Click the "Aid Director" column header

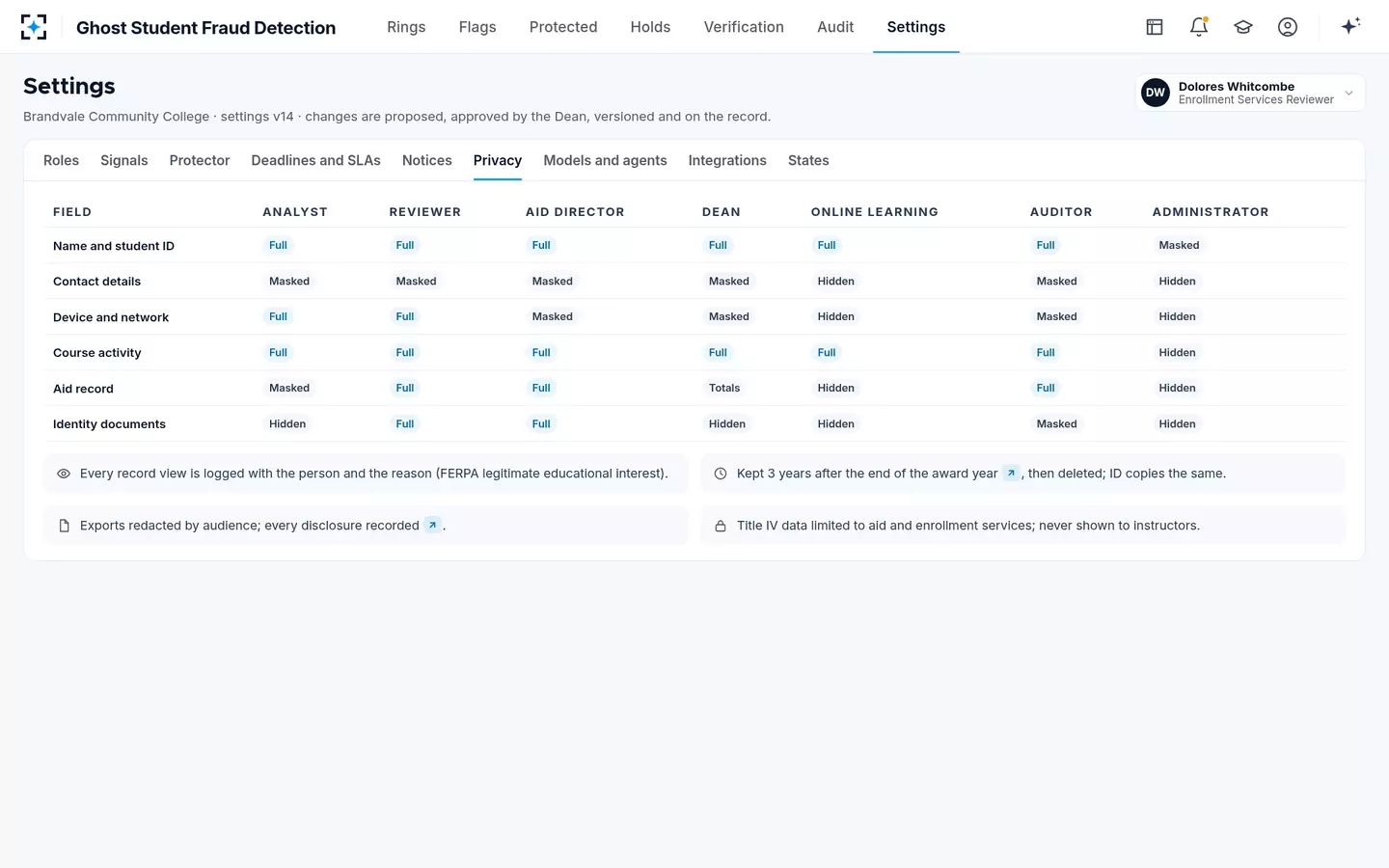tap(575, 212)
